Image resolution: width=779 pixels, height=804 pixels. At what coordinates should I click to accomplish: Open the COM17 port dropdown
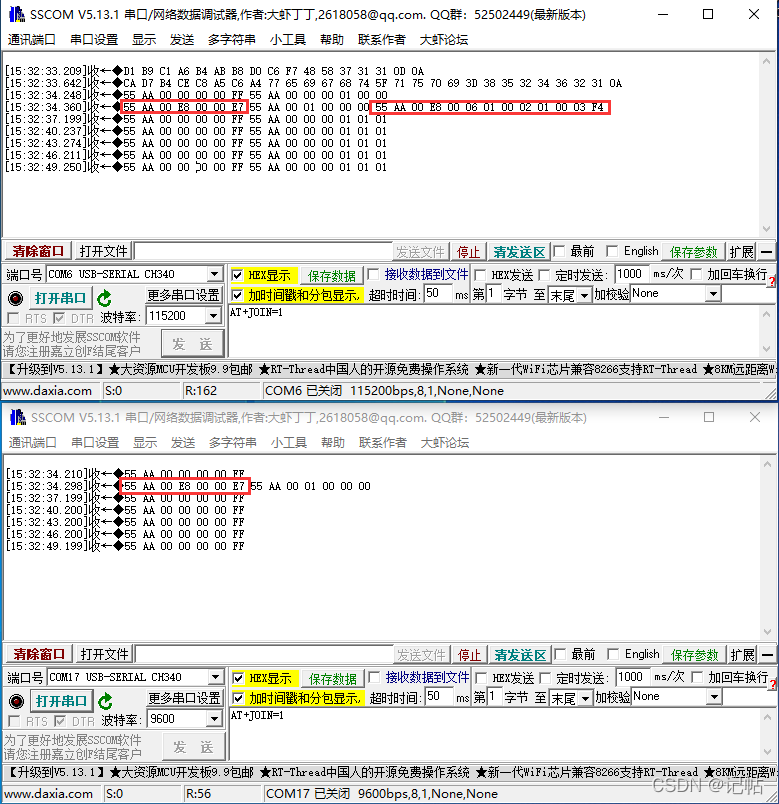pyautogui.click(x=216, y=677)
